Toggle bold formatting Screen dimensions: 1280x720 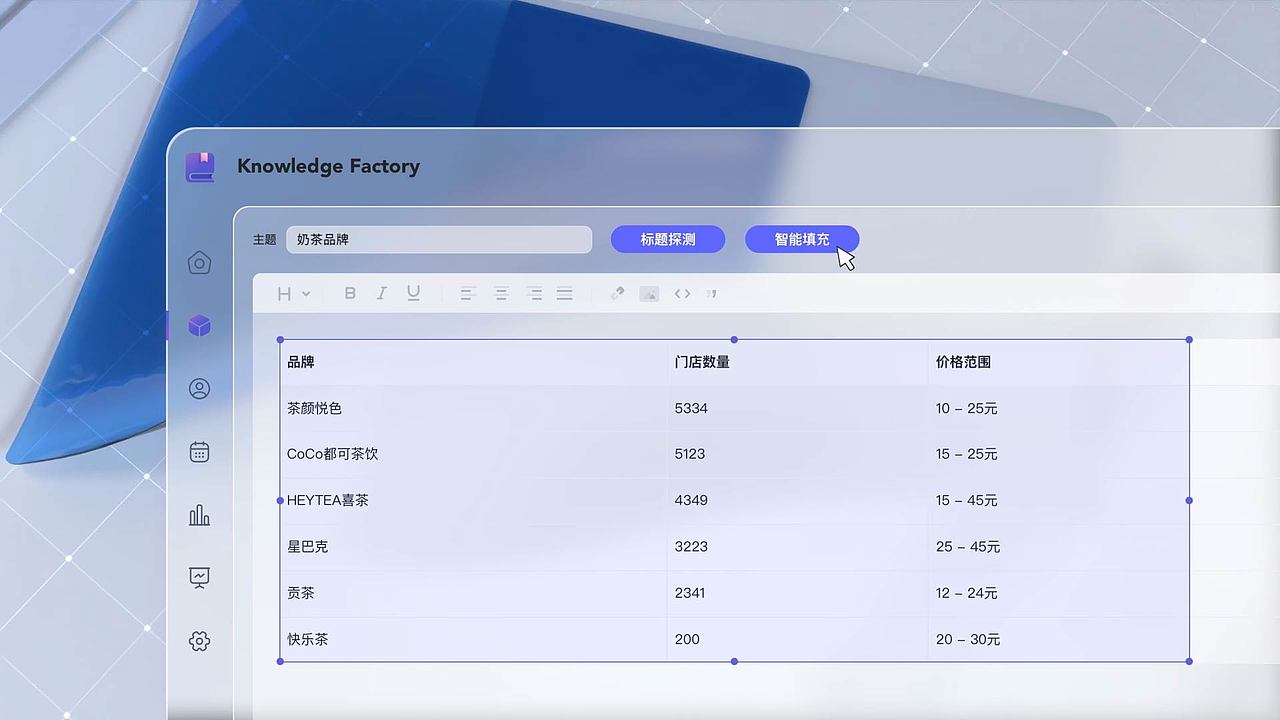(x=350, y=294)
